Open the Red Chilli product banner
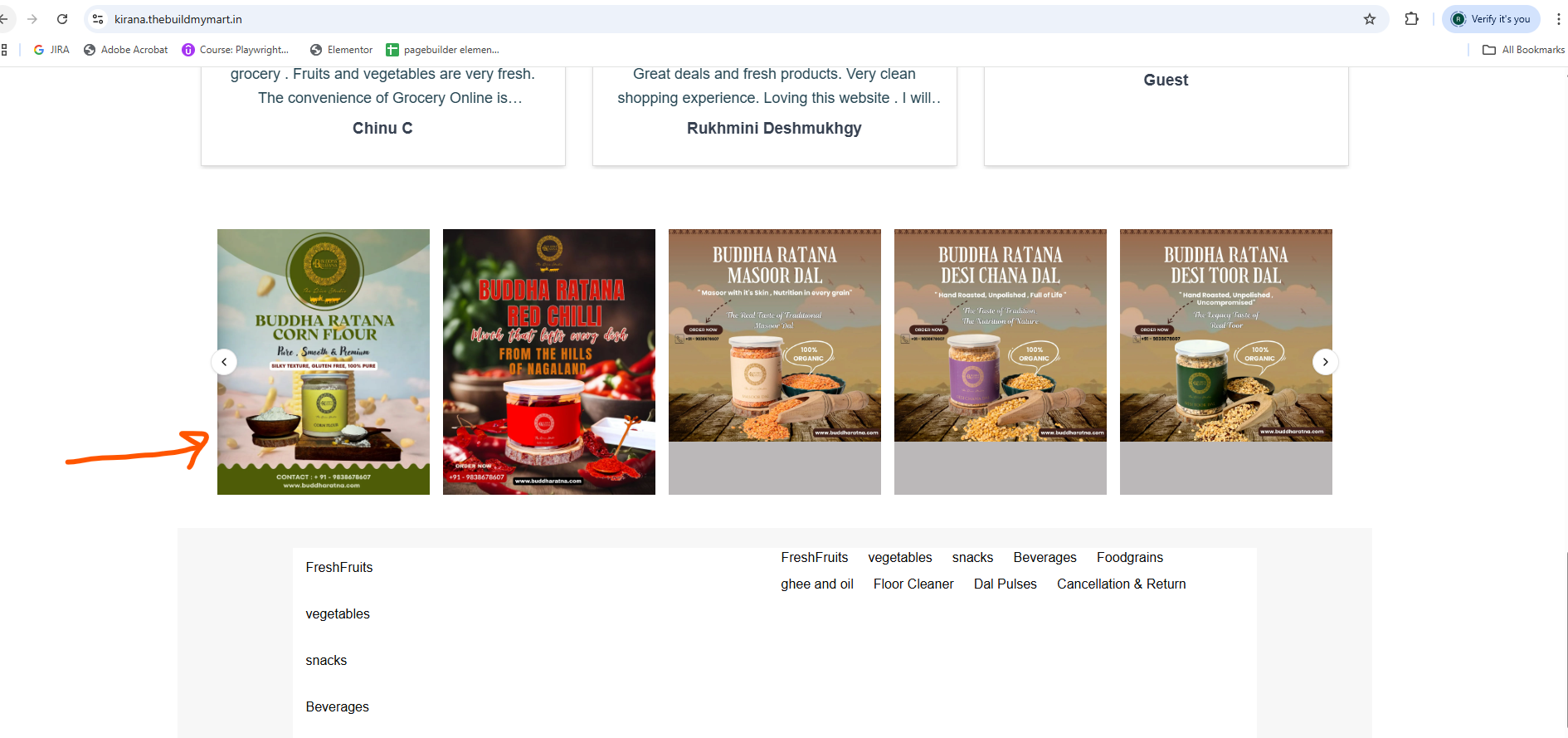Image resolution: width=1568 pixels, height=738 pixels. 549,362
